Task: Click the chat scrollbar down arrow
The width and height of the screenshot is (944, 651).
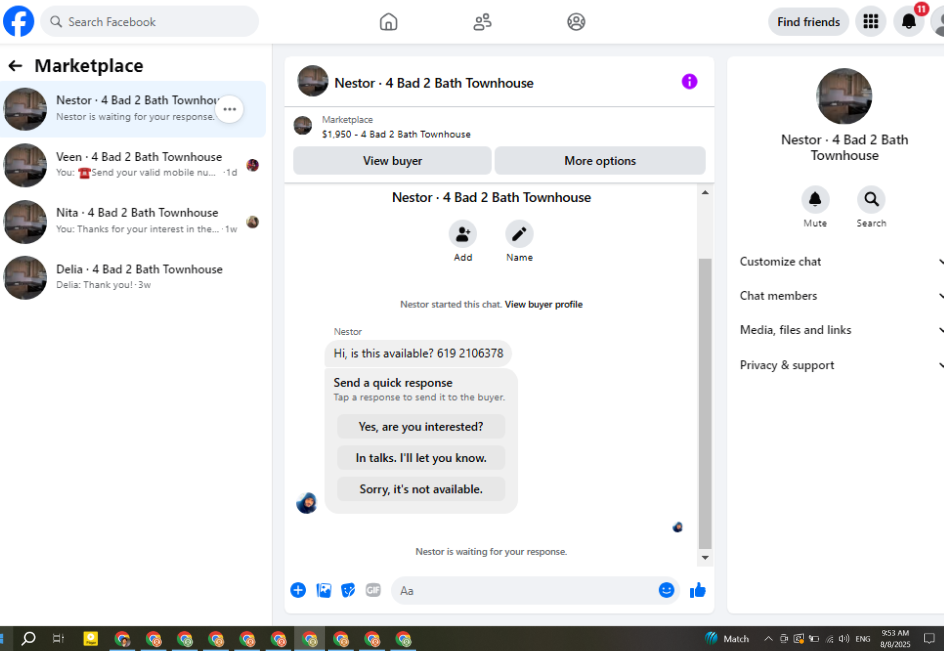Action: 705,558
